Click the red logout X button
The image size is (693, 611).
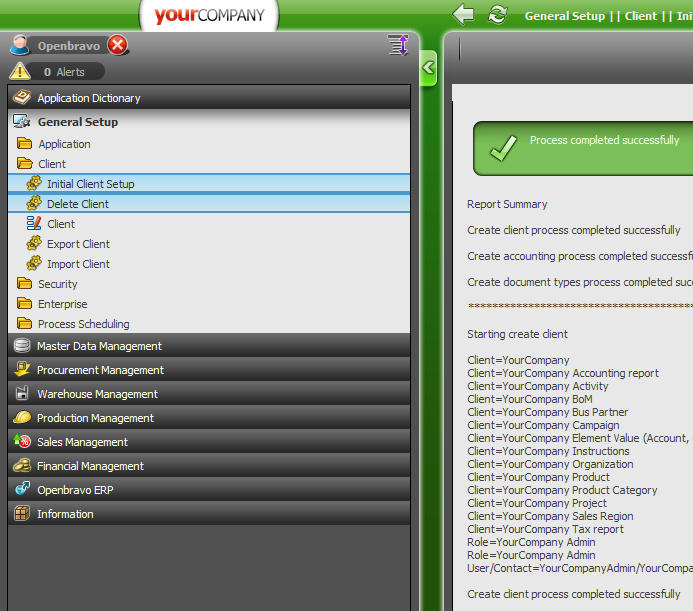pyautogui.click(x=118, y=45)
